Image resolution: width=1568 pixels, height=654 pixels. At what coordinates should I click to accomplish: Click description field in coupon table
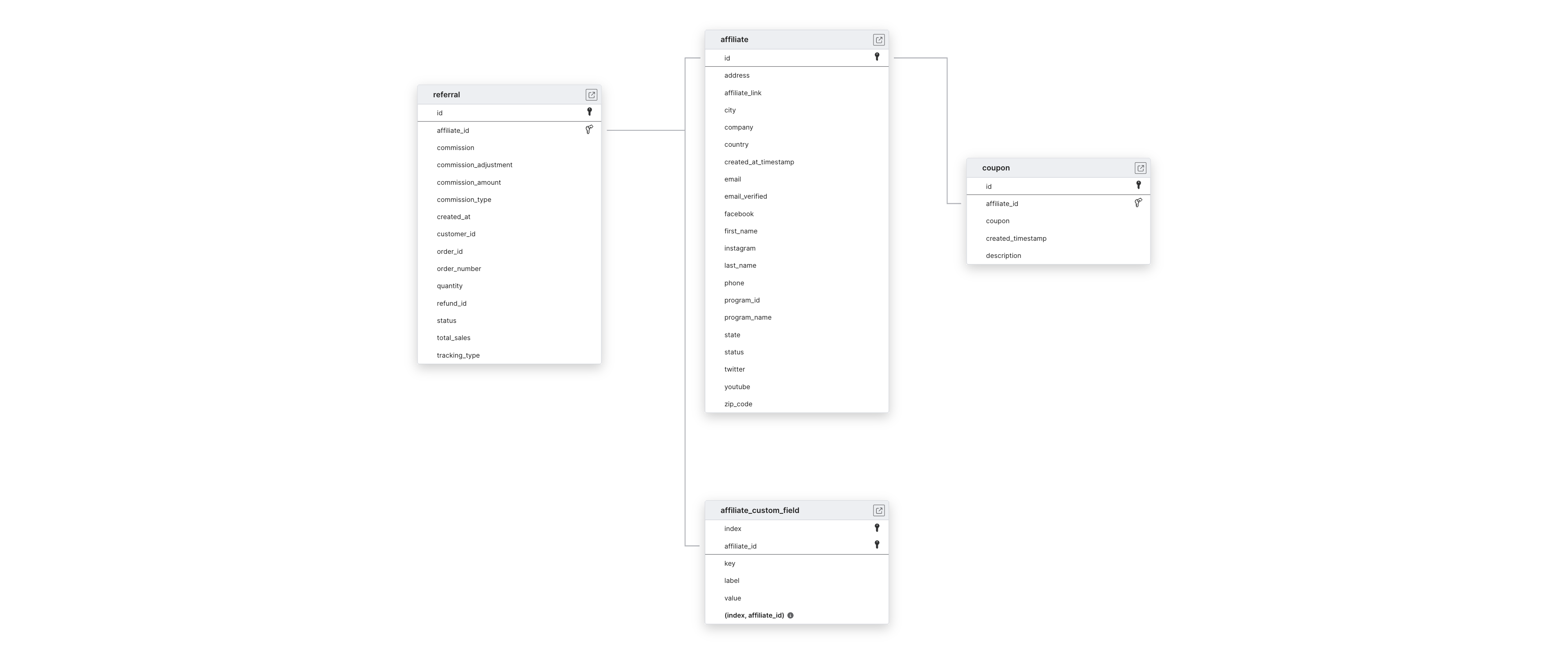coord(1003,255)
